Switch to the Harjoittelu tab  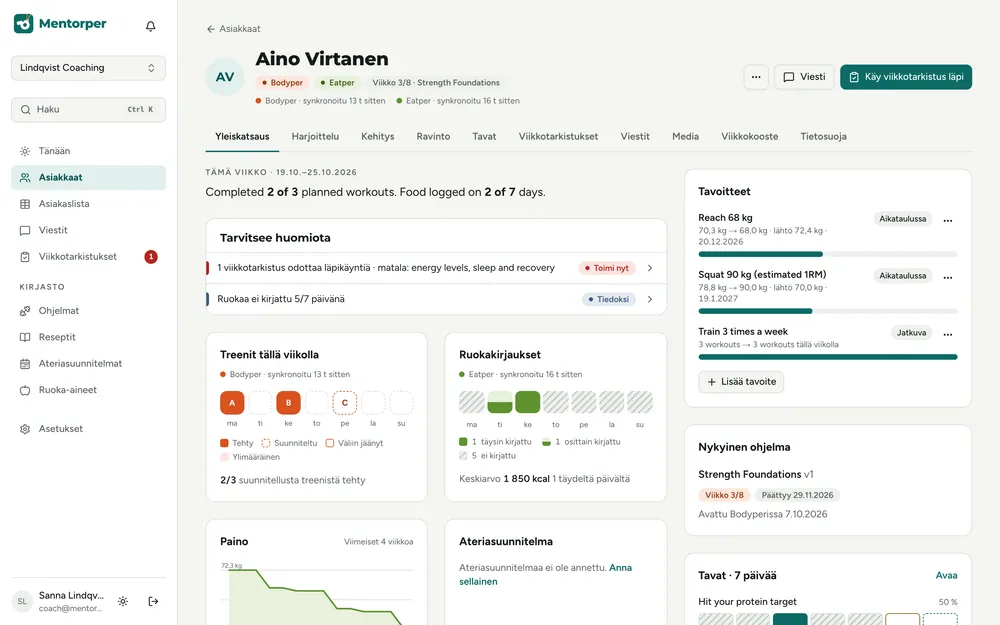point(315,136)
